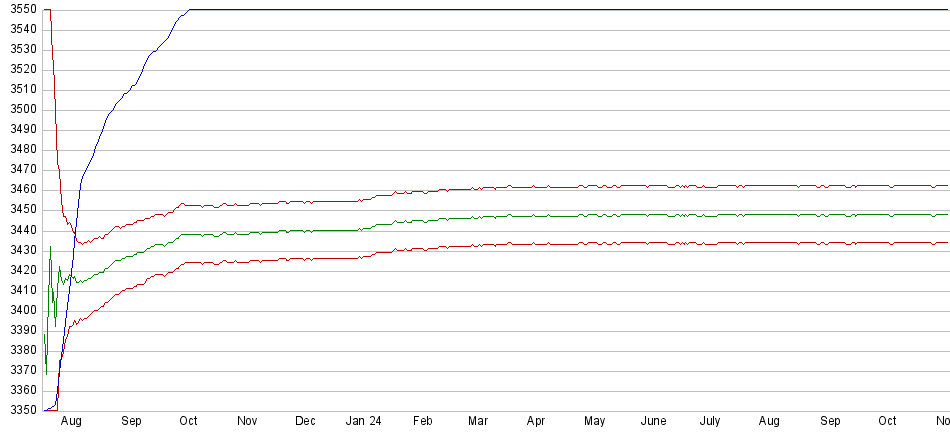
Task: Click the May label on the x-axis
Action: [595, 422]
